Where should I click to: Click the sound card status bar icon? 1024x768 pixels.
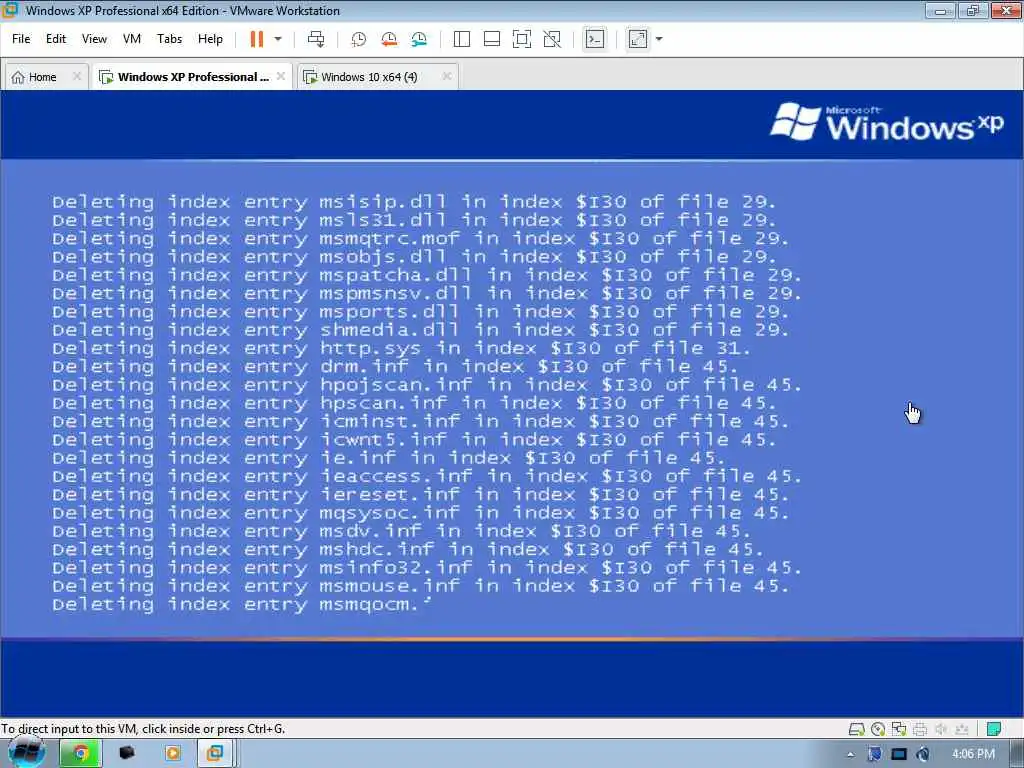tap(940, 729)
